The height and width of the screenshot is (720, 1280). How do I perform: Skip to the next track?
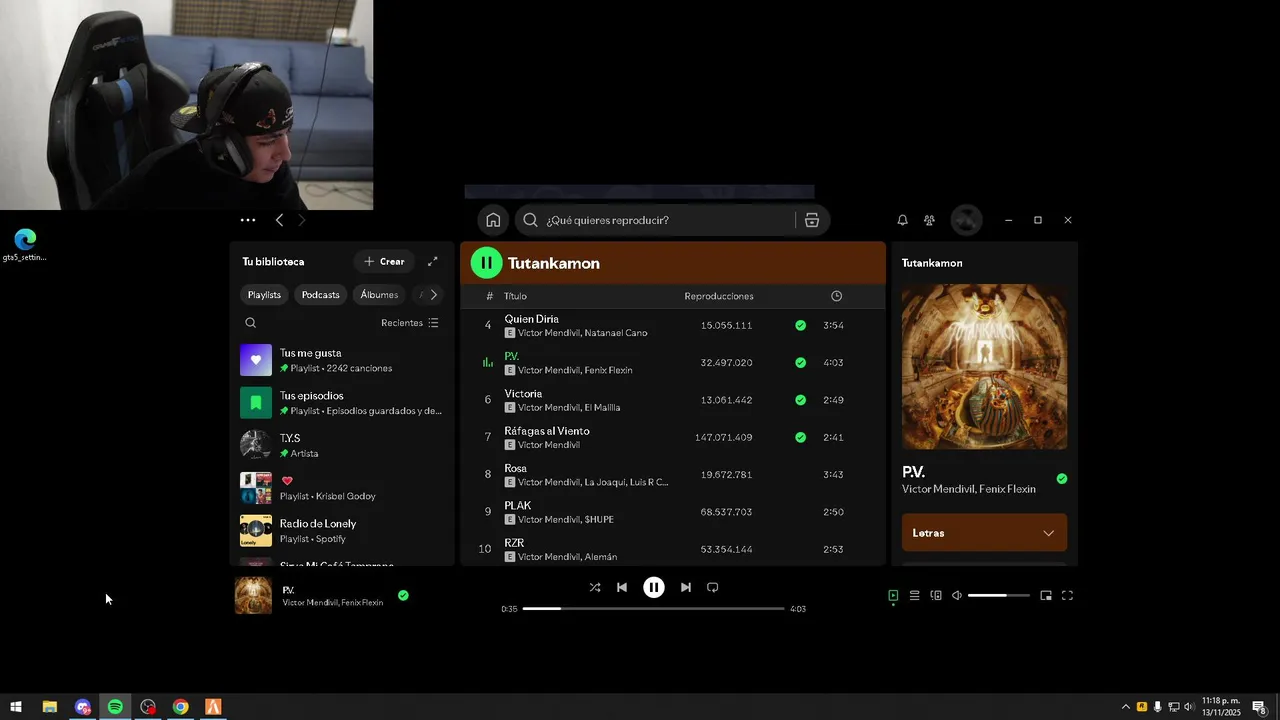click(685, 587)
